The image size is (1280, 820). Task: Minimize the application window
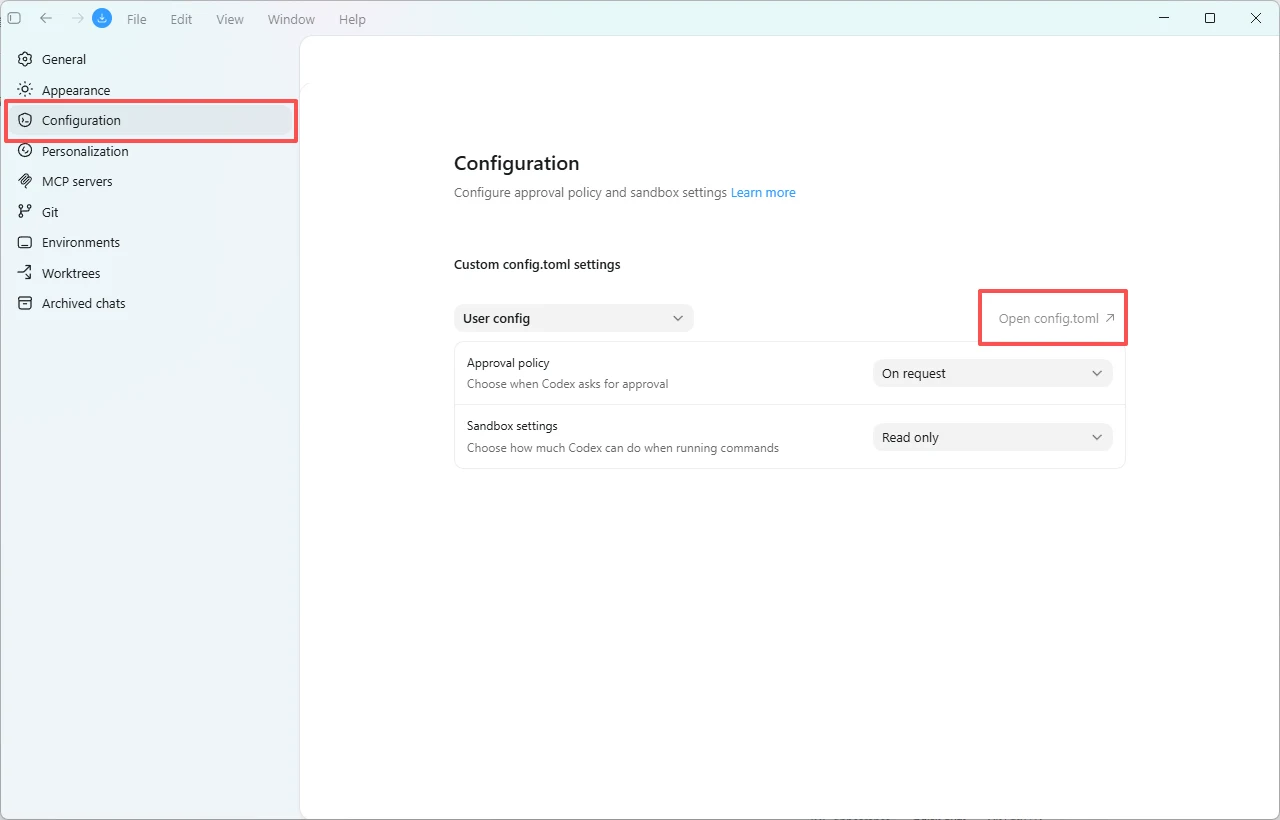(1164, 18)
